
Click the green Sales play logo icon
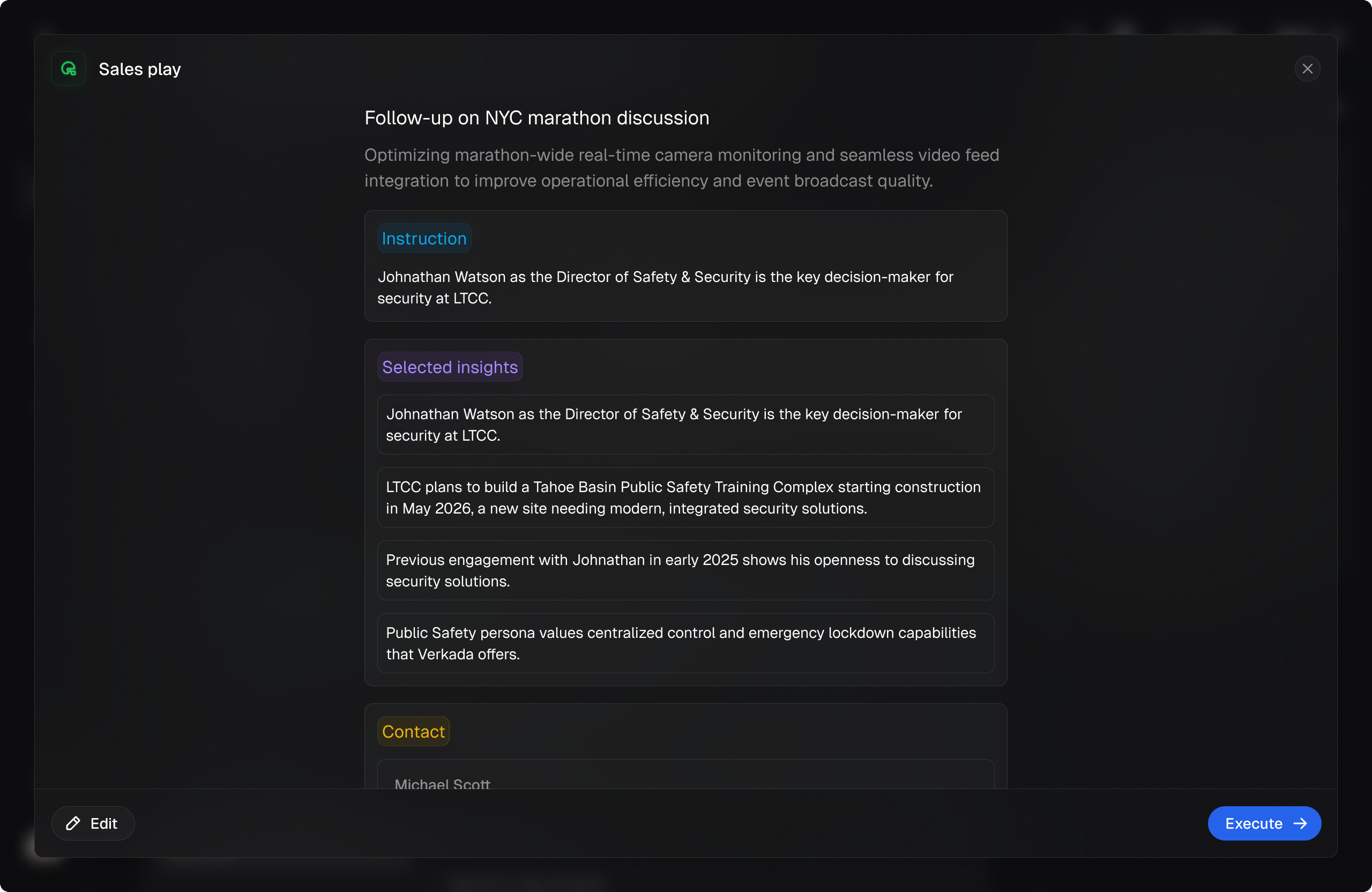(x=69, y=69)
